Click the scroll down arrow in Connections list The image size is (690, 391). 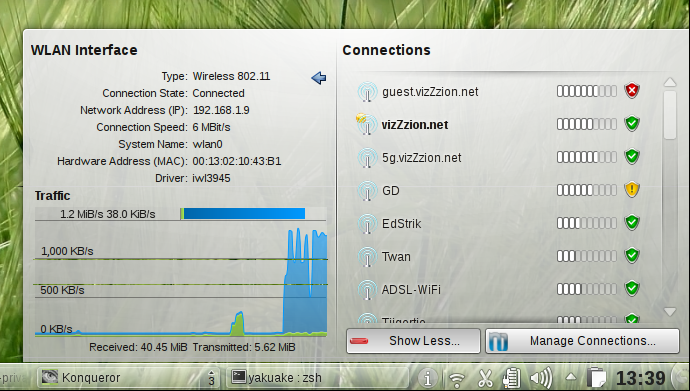[670, 311]
